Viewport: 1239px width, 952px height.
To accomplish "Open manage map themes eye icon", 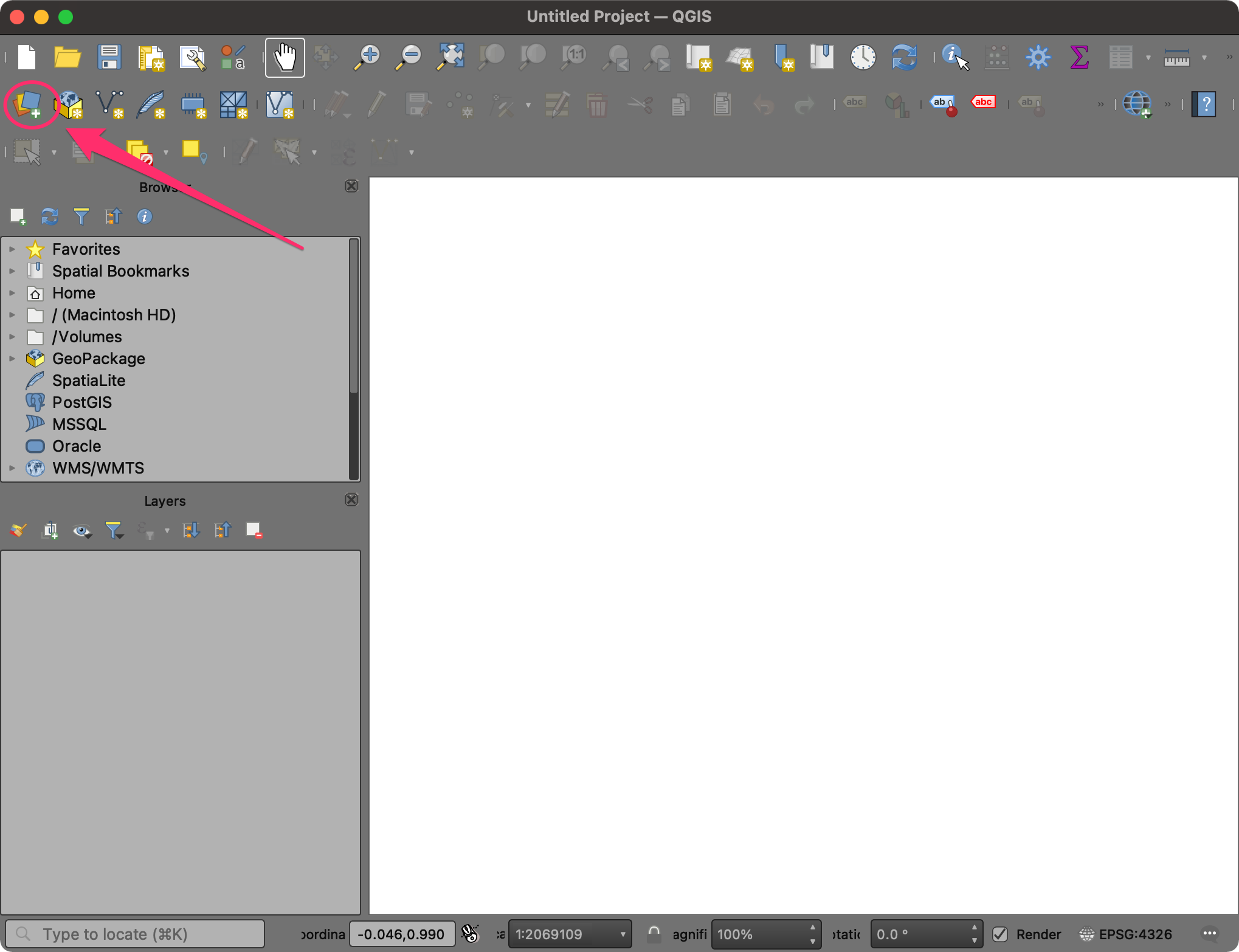I will point(82,531).
